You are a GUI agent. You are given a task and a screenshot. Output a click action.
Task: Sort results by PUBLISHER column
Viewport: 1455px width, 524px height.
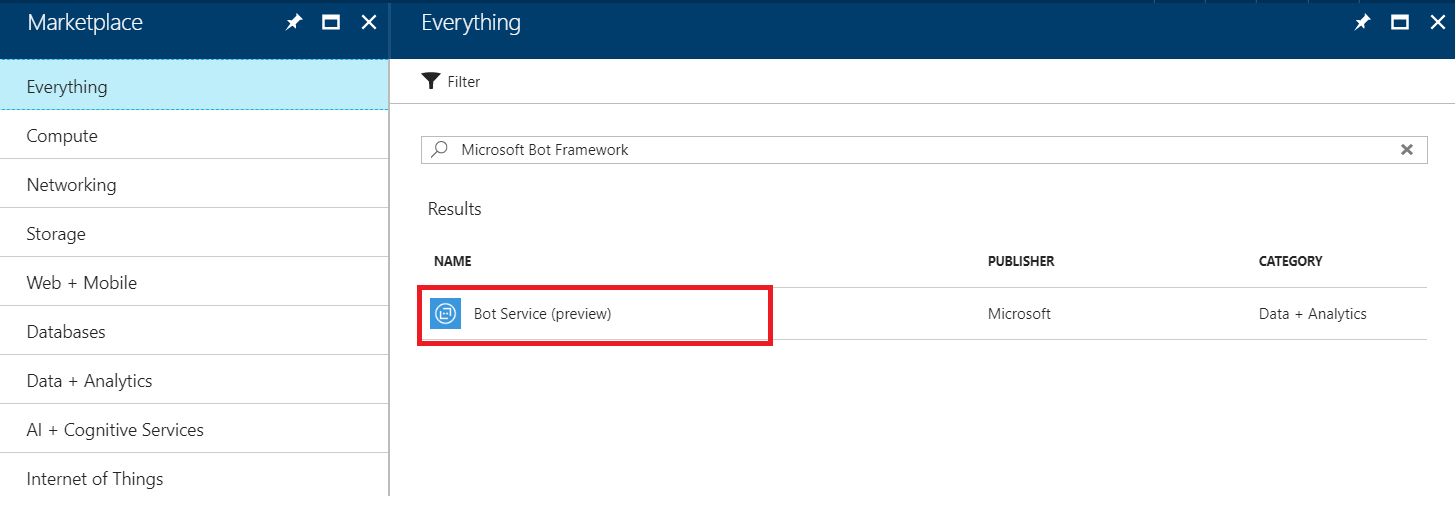[x=1021, y=261]
